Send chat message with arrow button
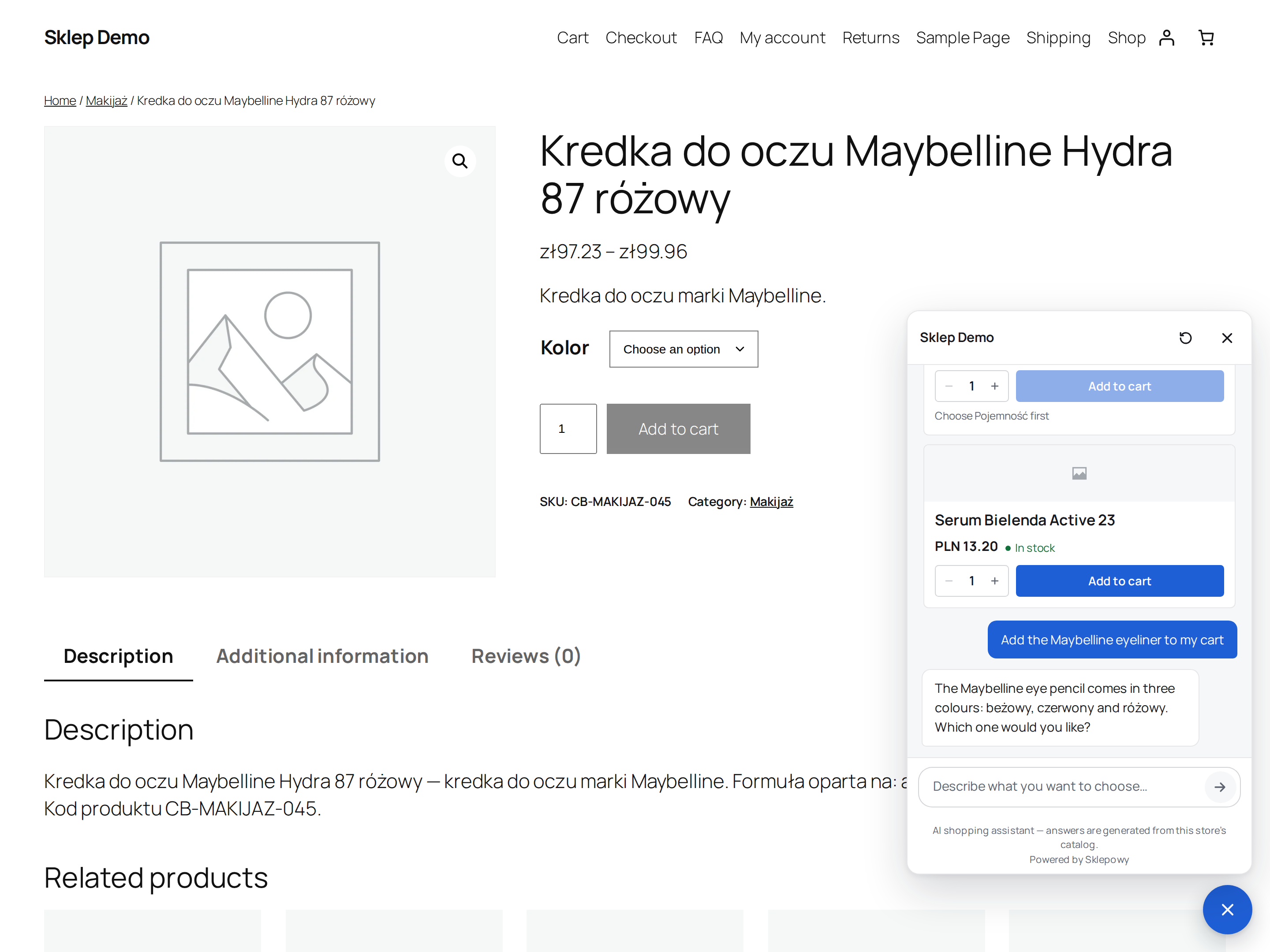The height and width of the screenshot is (952, 1270). pyautogui.click(x=1220, y=787)
